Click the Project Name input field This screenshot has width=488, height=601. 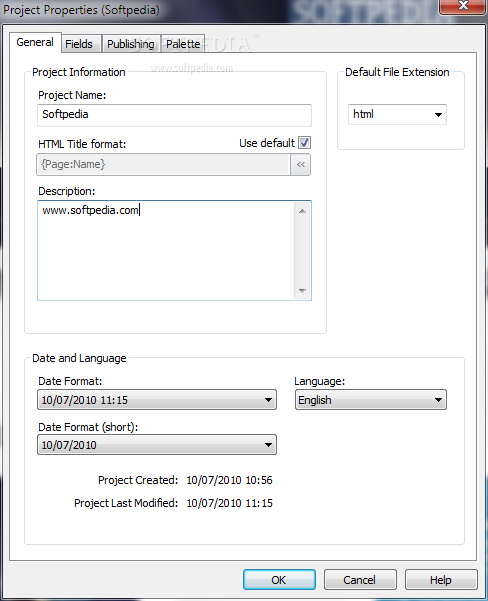174,115
